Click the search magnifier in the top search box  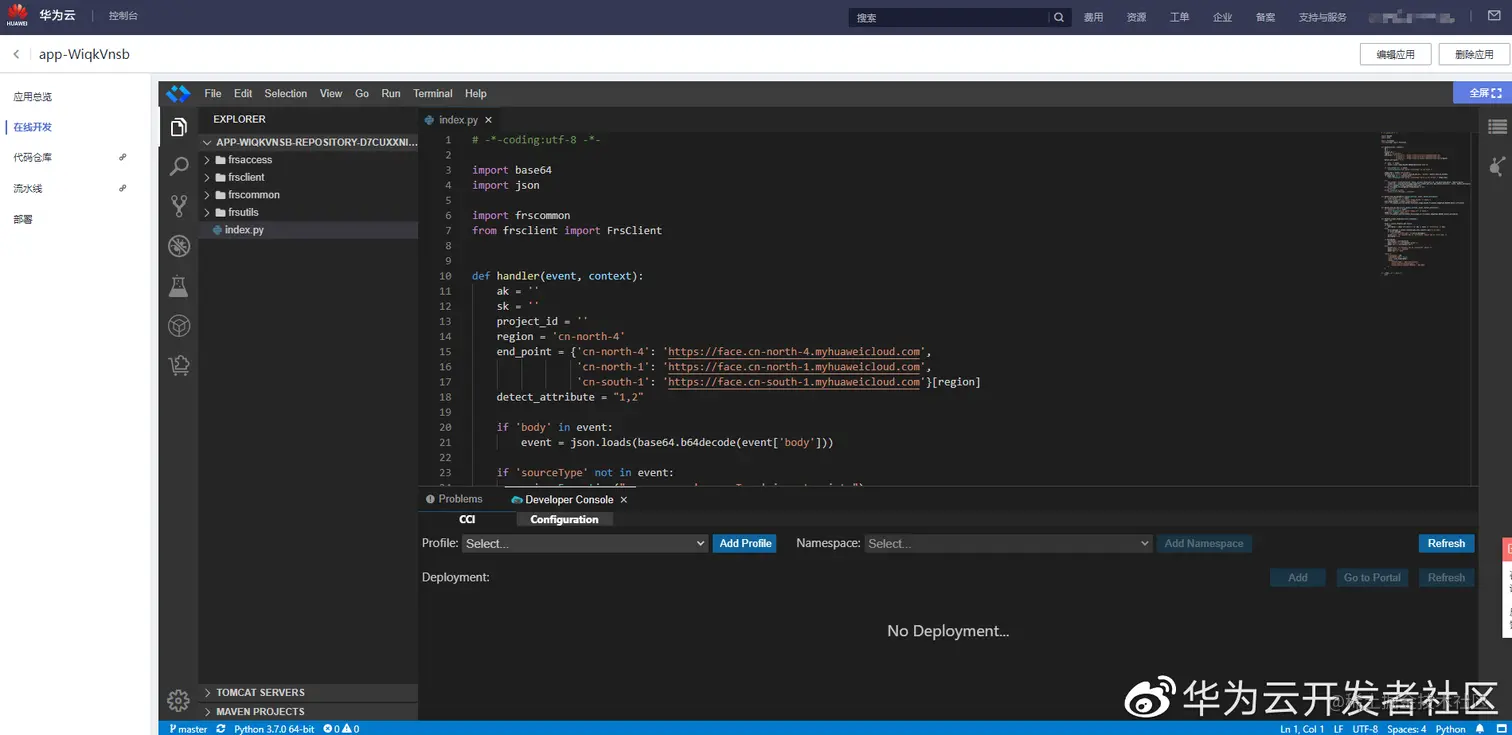click(1059, 17)
